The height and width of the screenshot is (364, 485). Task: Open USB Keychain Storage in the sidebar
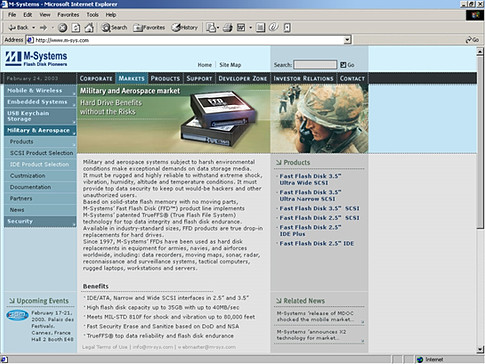(x=40, y=116)
